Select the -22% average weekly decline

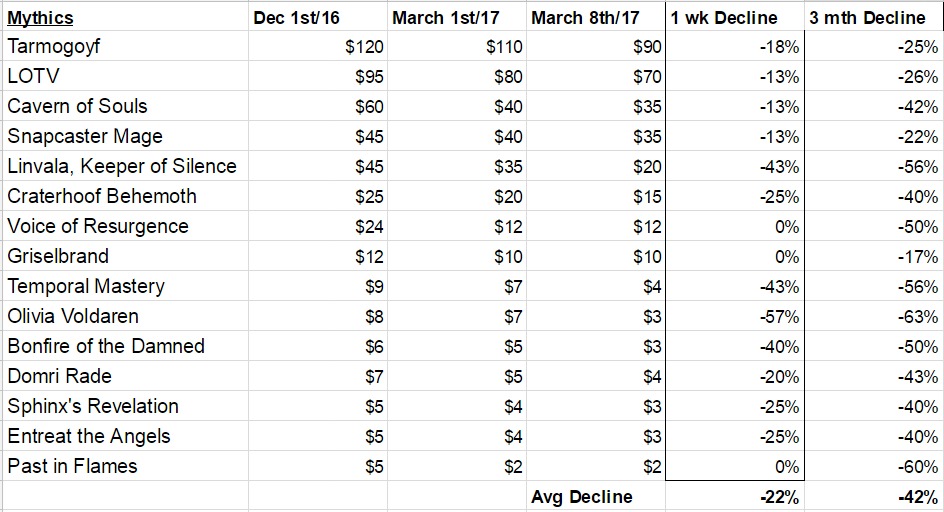coord(734,496)
